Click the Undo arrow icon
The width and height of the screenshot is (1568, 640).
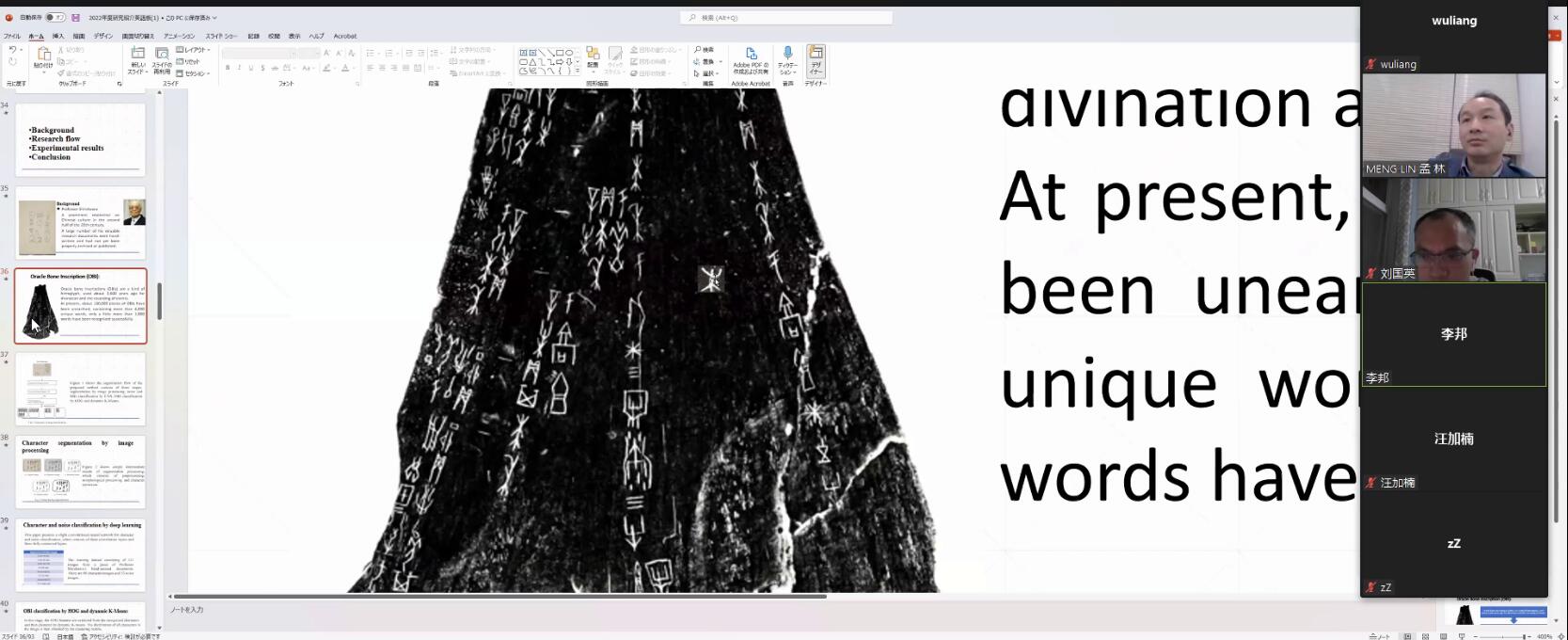tap(12, 50)
